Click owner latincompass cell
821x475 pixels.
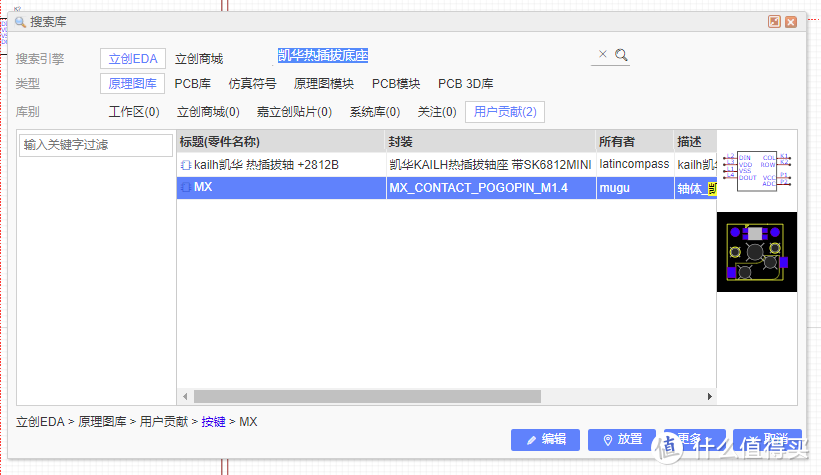(635, 164)
